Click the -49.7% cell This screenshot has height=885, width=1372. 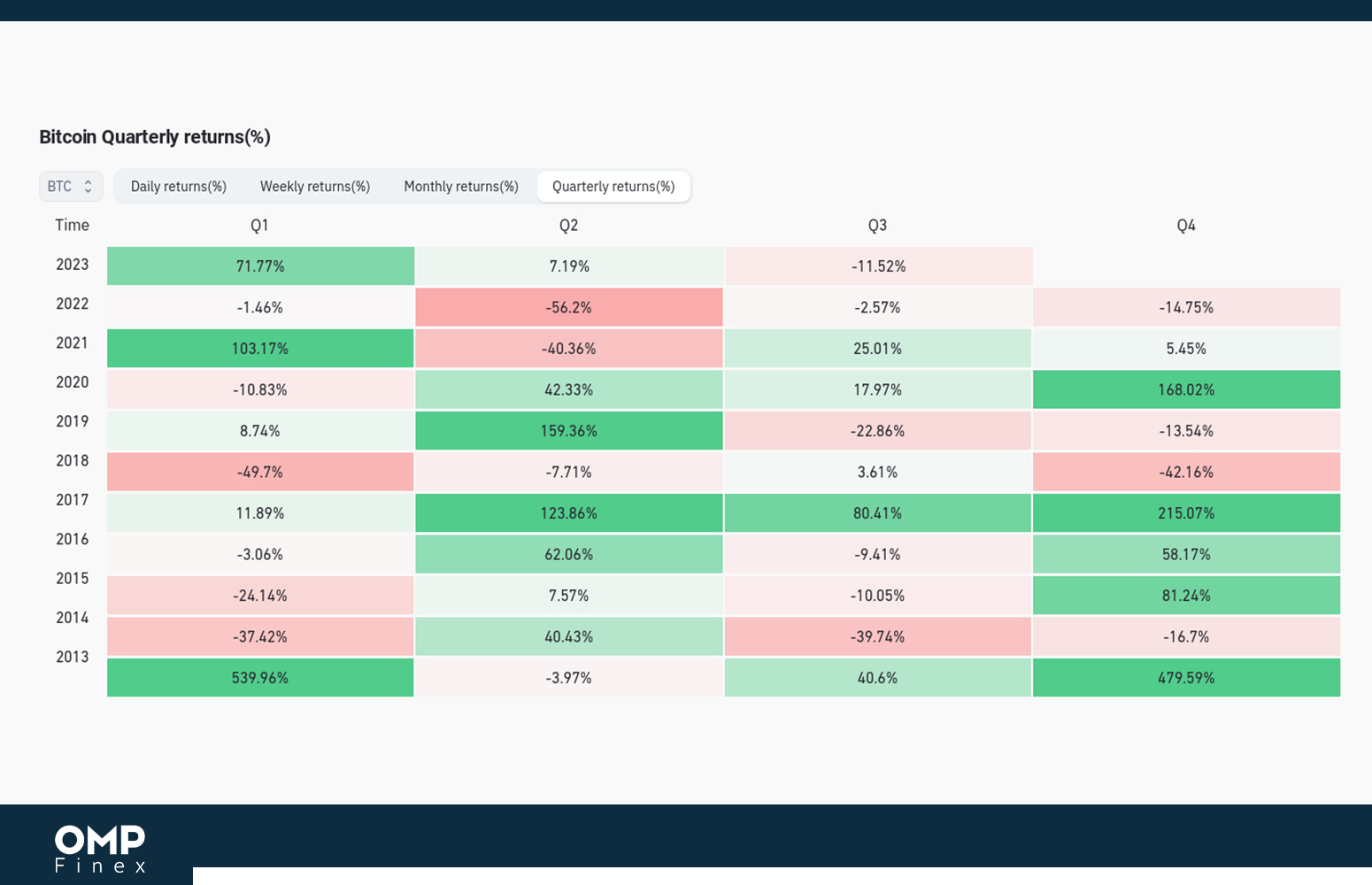click(x=260, y=472)
